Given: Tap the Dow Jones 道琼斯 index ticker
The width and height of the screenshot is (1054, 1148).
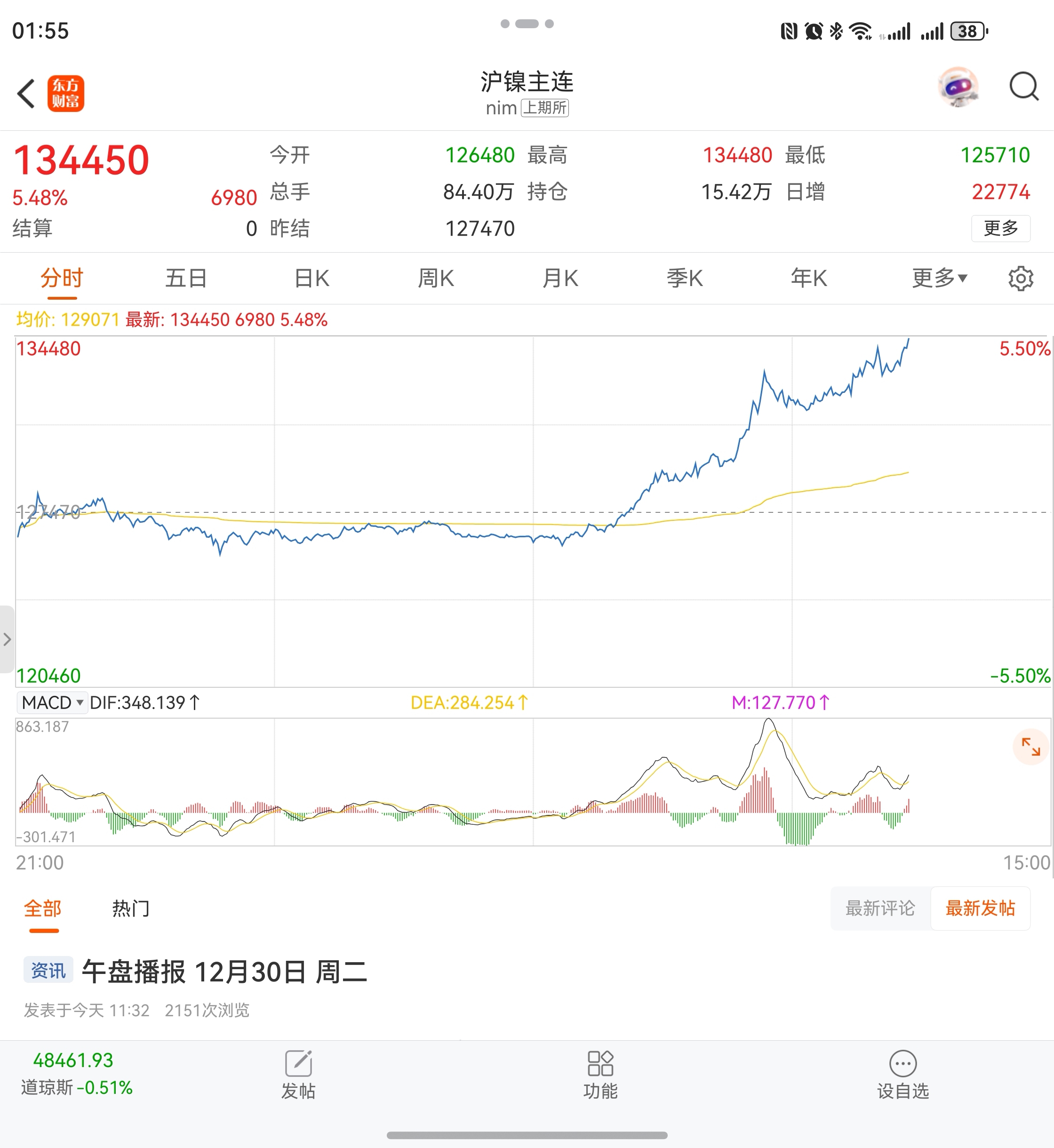Looking at the screenshot, I should tap(76, 1074).
